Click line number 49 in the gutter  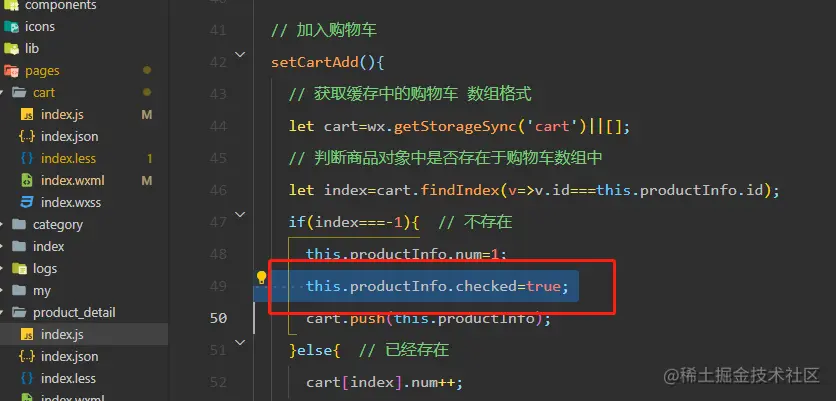[218, 286]
